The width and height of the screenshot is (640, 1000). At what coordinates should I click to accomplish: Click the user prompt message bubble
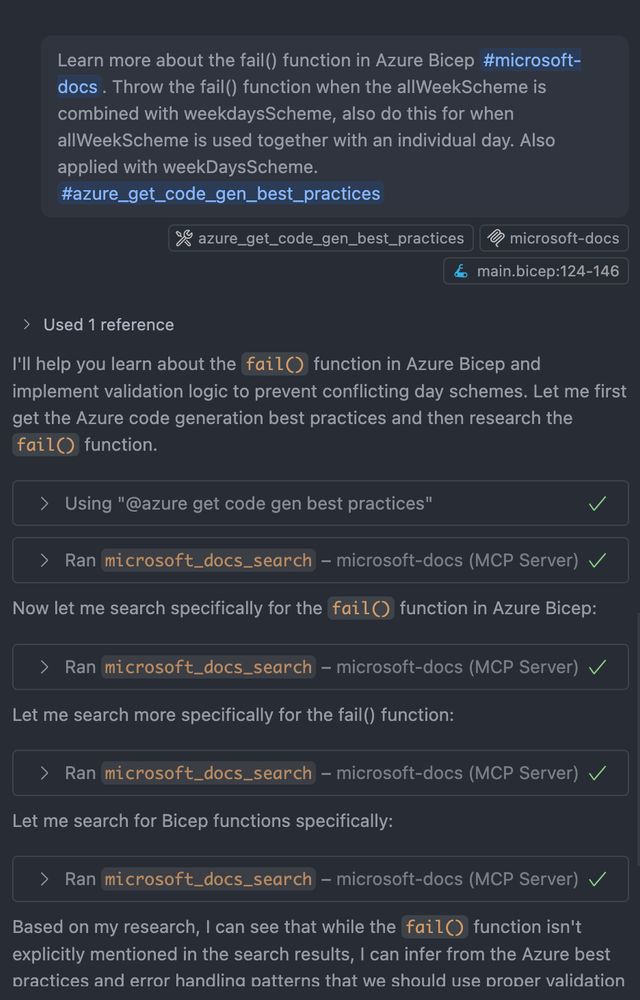click(335, 126)
